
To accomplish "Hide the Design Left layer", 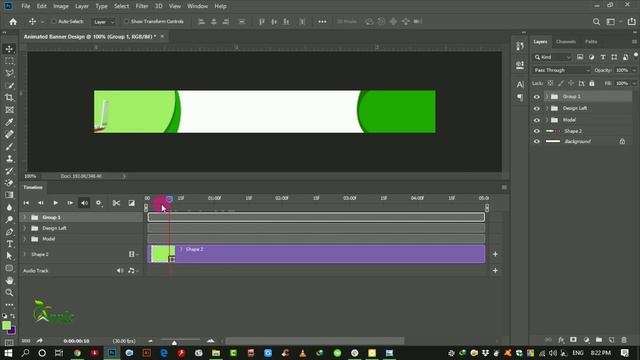I will pos(536,109).
